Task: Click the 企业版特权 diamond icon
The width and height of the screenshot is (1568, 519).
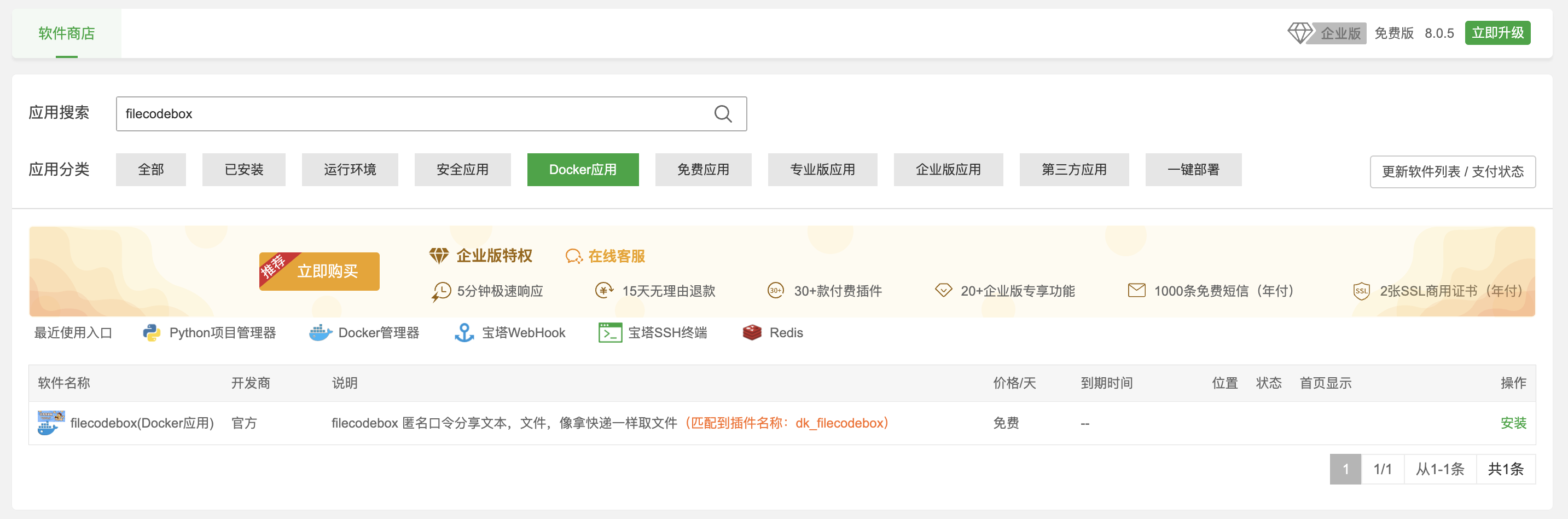Action: [439, 256]
